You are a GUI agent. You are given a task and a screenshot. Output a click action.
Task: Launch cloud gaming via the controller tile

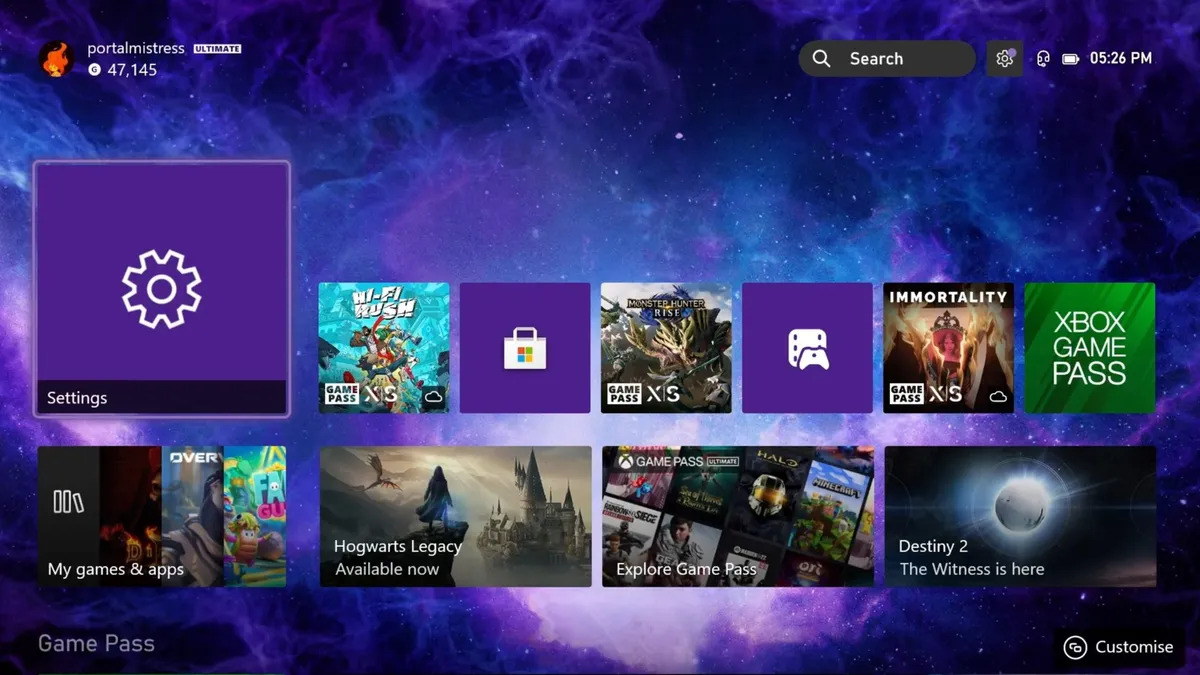[807, 347]
